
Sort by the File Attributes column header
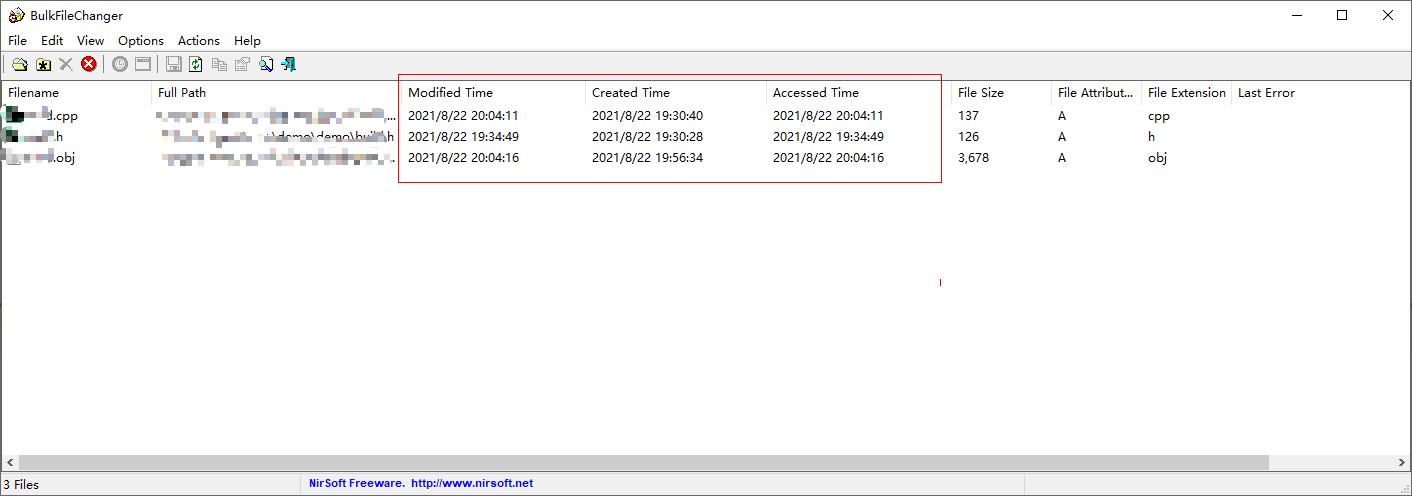click(x=1096, y=93)
